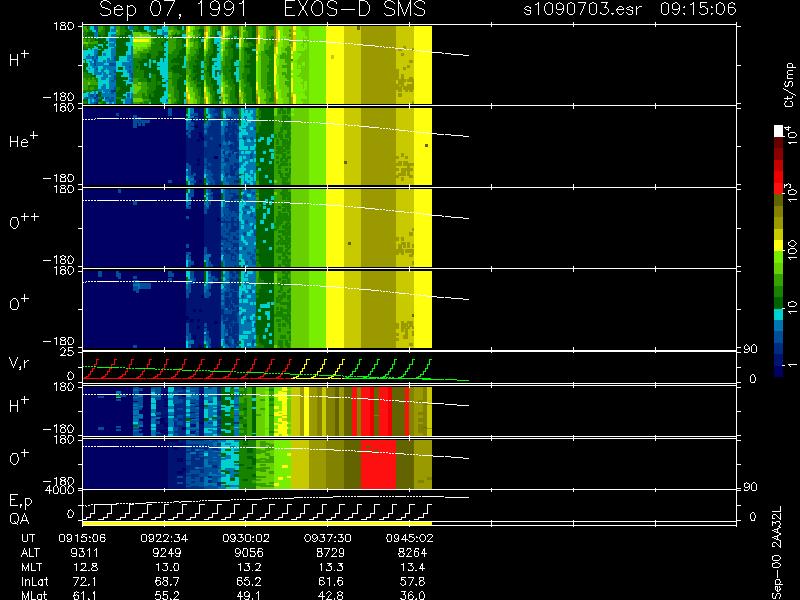This screenshot has width=800, height=600.
Task: Click the O+ label just above E,p
Action: coord(19,457)
